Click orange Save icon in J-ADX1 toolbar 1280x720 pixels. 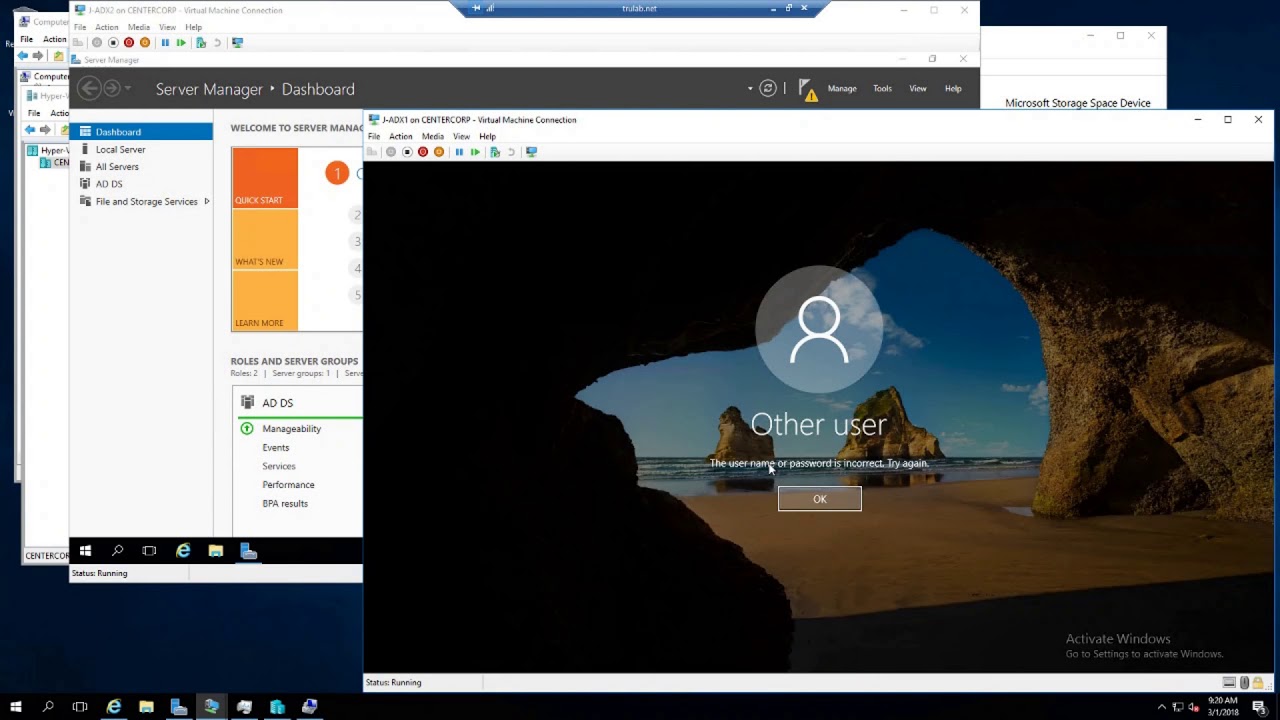pyautogui.click(x=439, y=152)
